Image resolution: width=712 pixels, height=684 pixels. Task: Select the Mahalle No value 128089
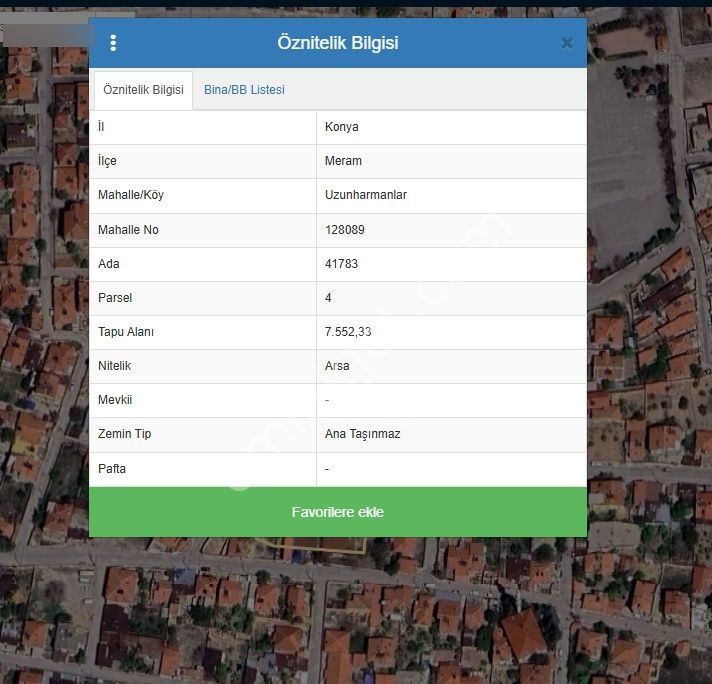(x=345, y=230)
